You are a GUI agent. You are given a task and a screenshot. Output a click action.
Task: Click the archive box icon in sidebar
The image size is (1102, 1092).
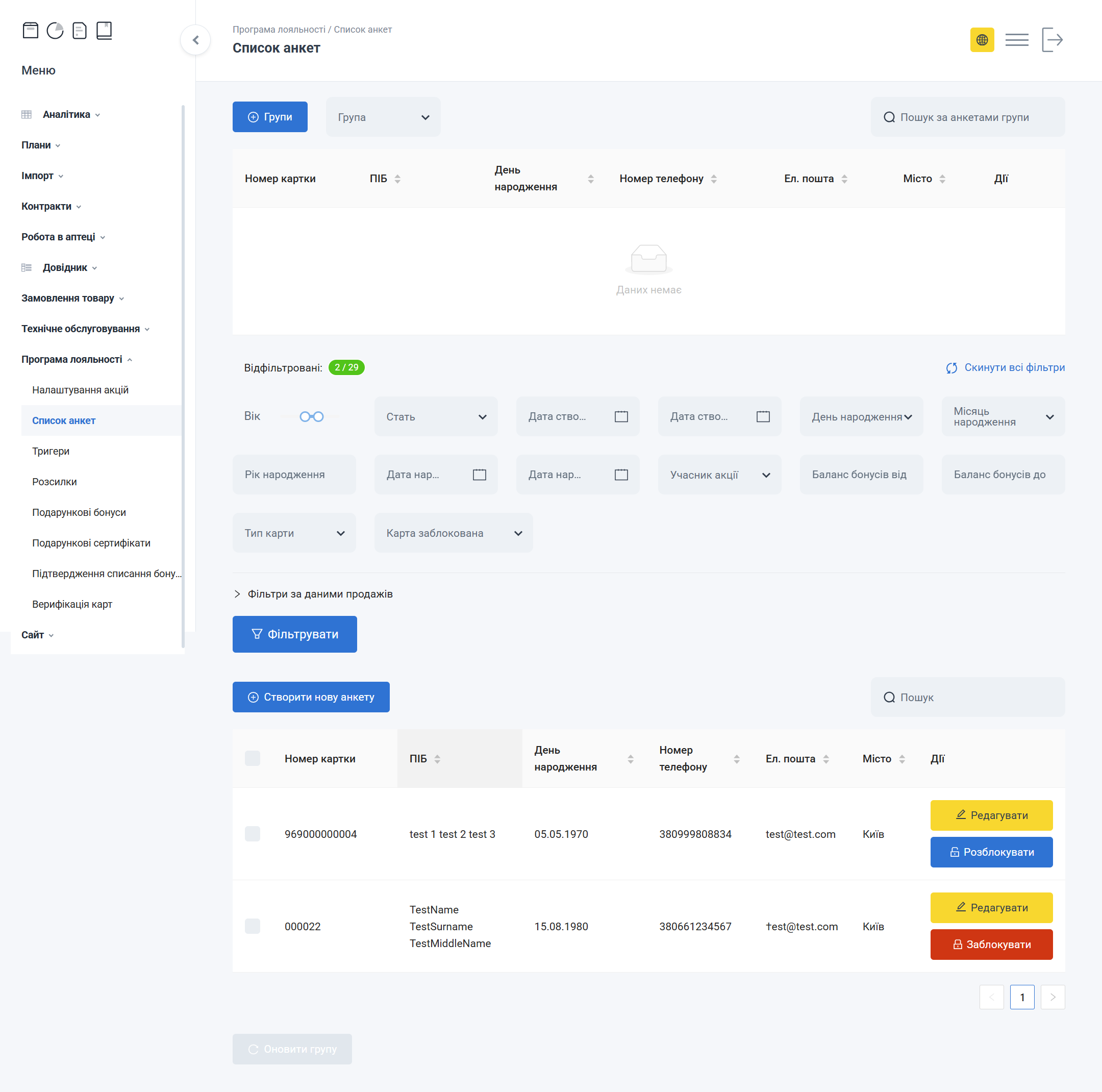[x=30, y=30]
